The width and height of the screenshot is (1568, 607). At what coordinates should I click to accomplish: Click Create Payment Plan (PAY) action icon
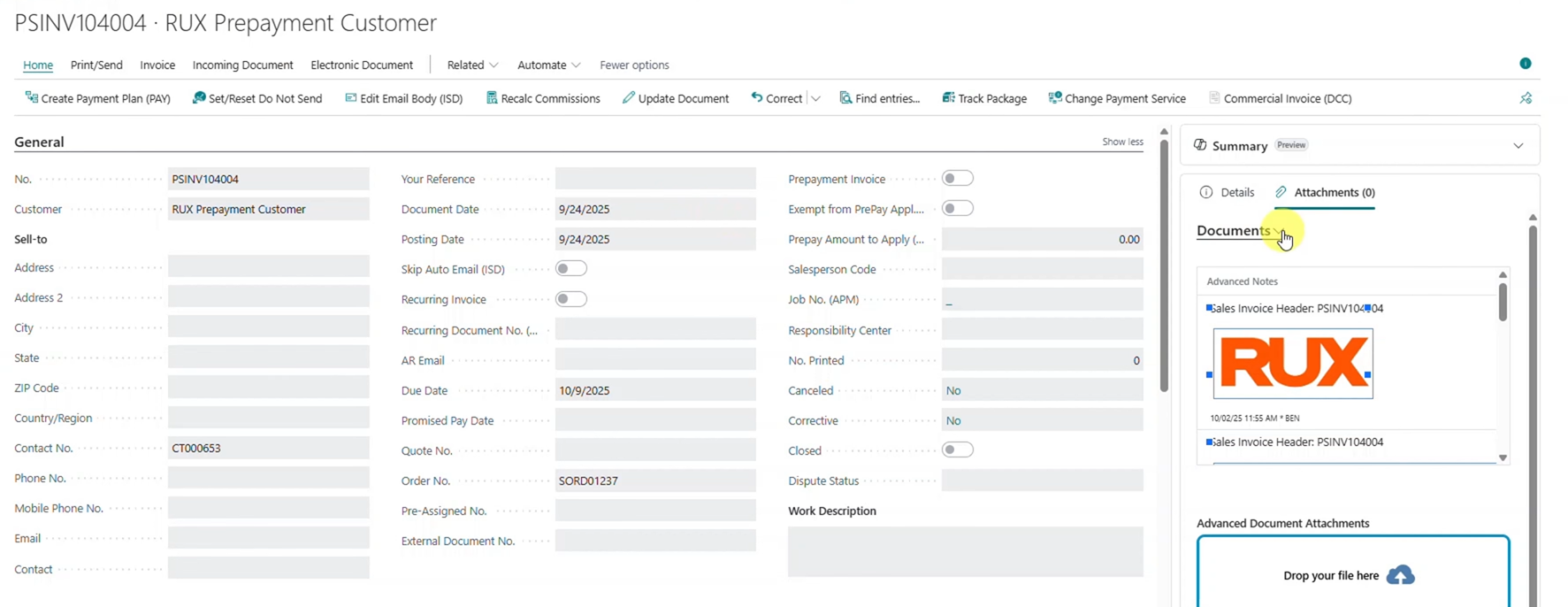[x=31, y=97]
